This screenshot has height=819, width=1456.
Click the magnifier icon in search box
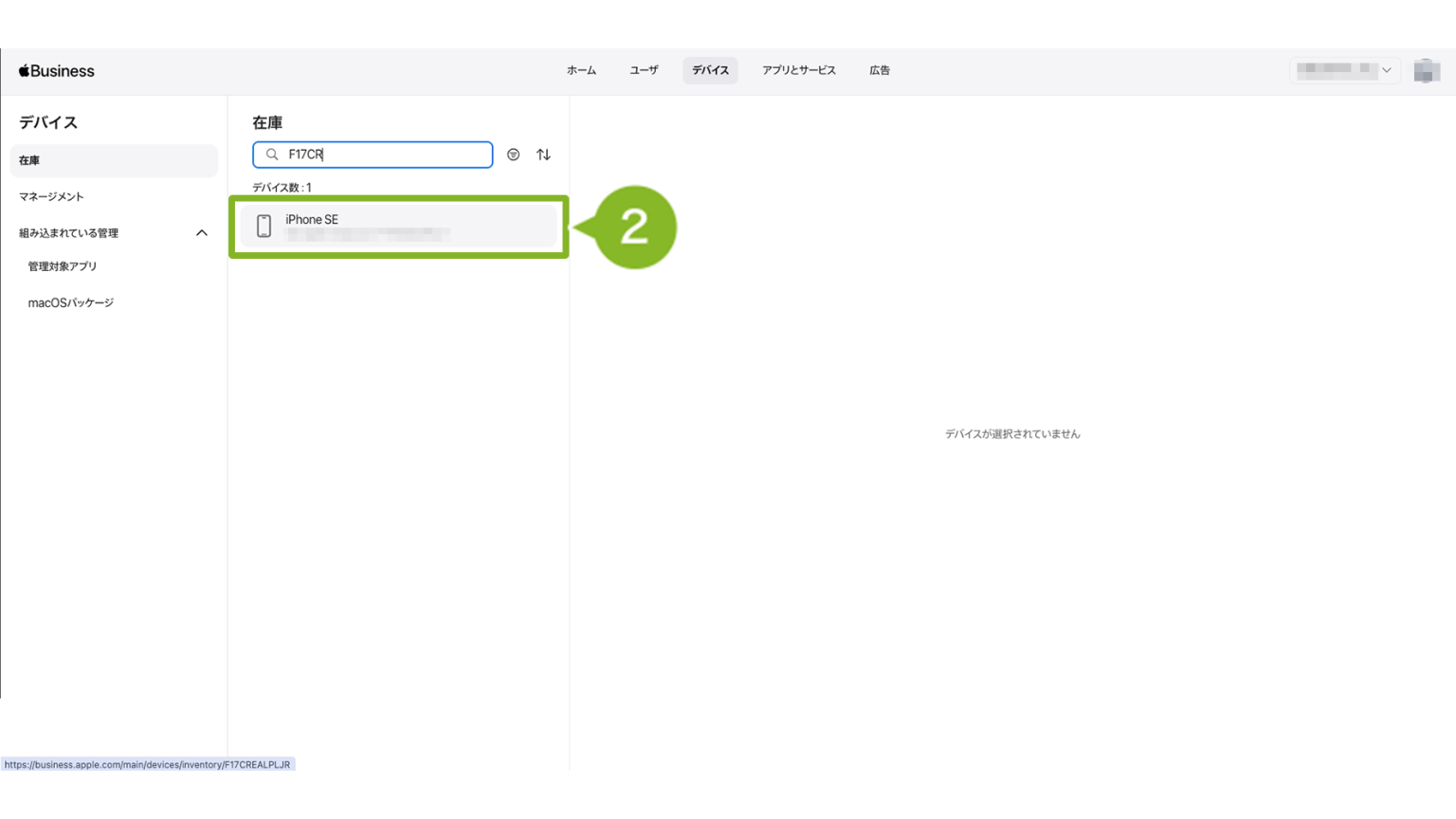pos(272,155)
